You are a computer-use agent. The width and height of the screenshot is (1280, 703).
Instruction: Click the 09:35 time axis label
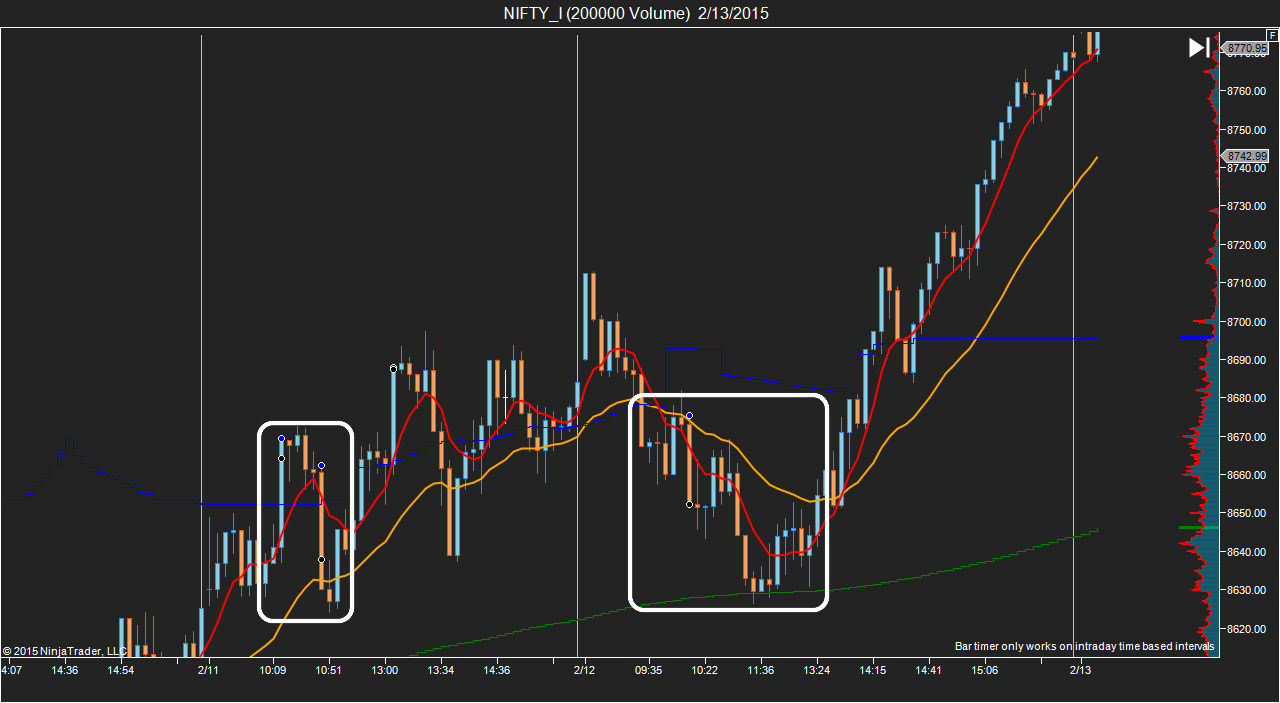[x=649, y=670]
